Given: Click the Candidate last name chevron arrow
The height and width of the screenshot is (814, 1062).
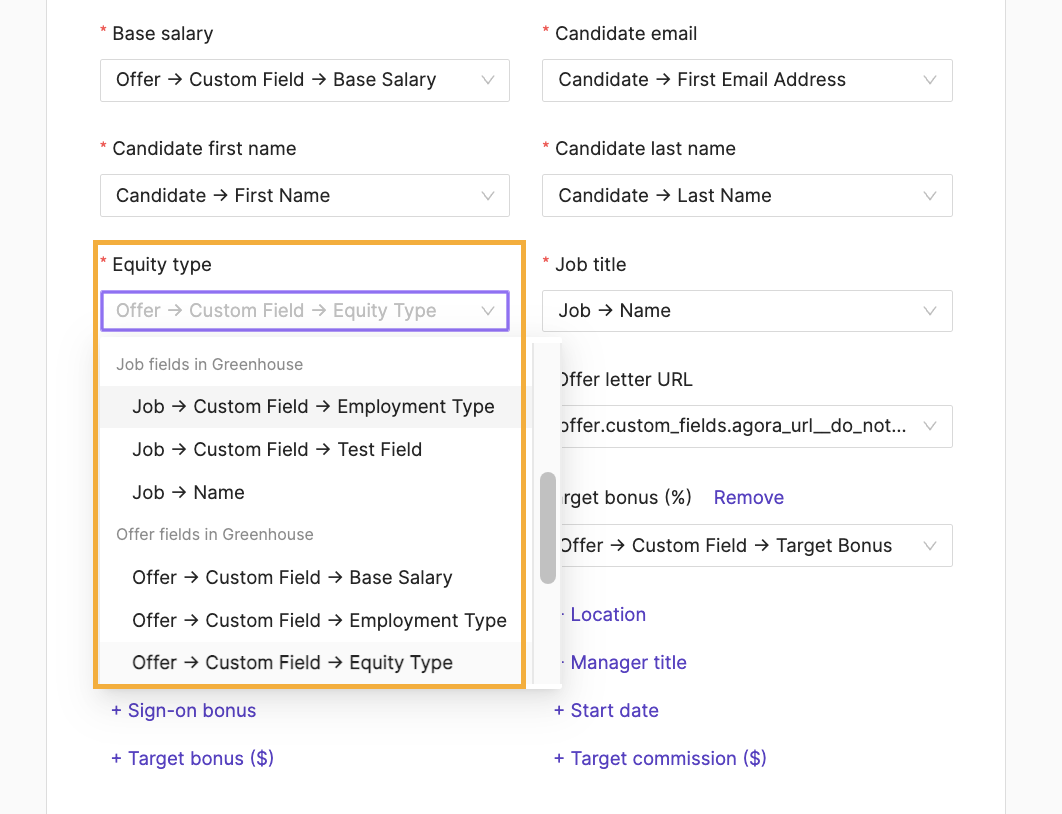Looking at the screenshot, I should 930,196.
